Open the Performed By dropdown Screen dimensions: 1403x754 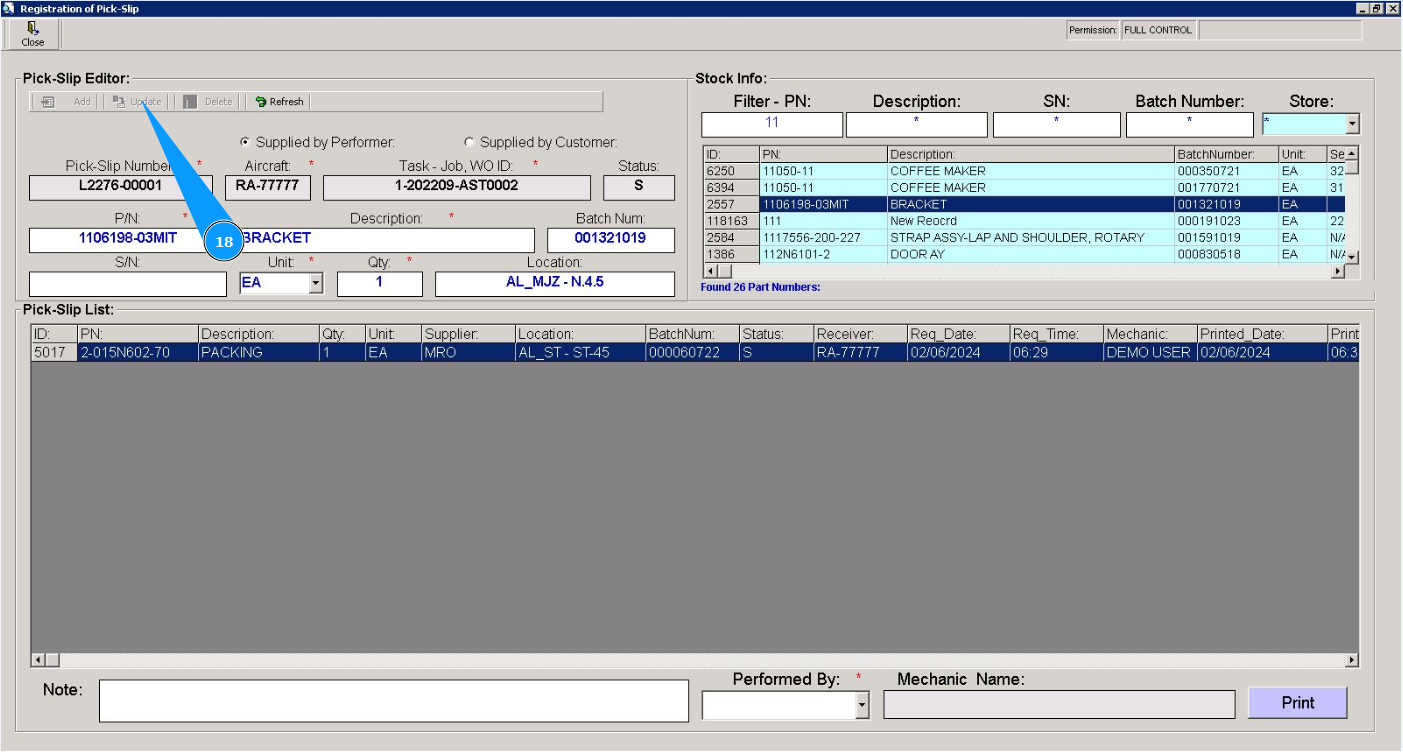tap(862, 706)
